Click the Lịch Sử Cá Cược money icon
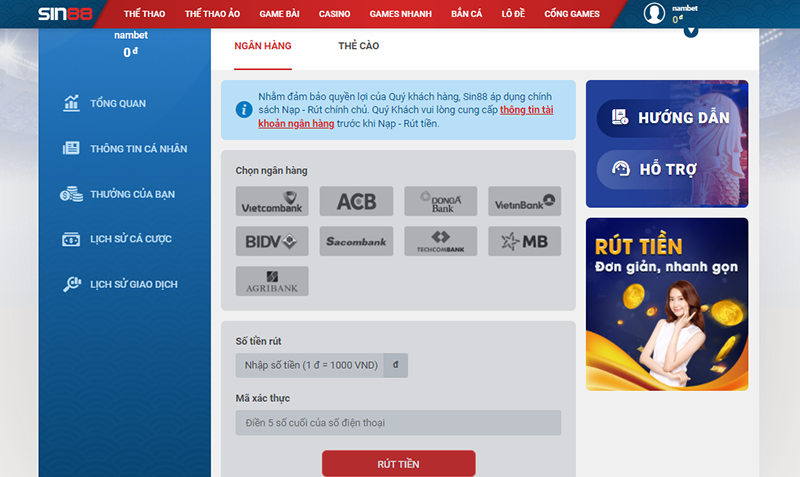The width and height of the screenshot is (800, 477). [71, 239]
